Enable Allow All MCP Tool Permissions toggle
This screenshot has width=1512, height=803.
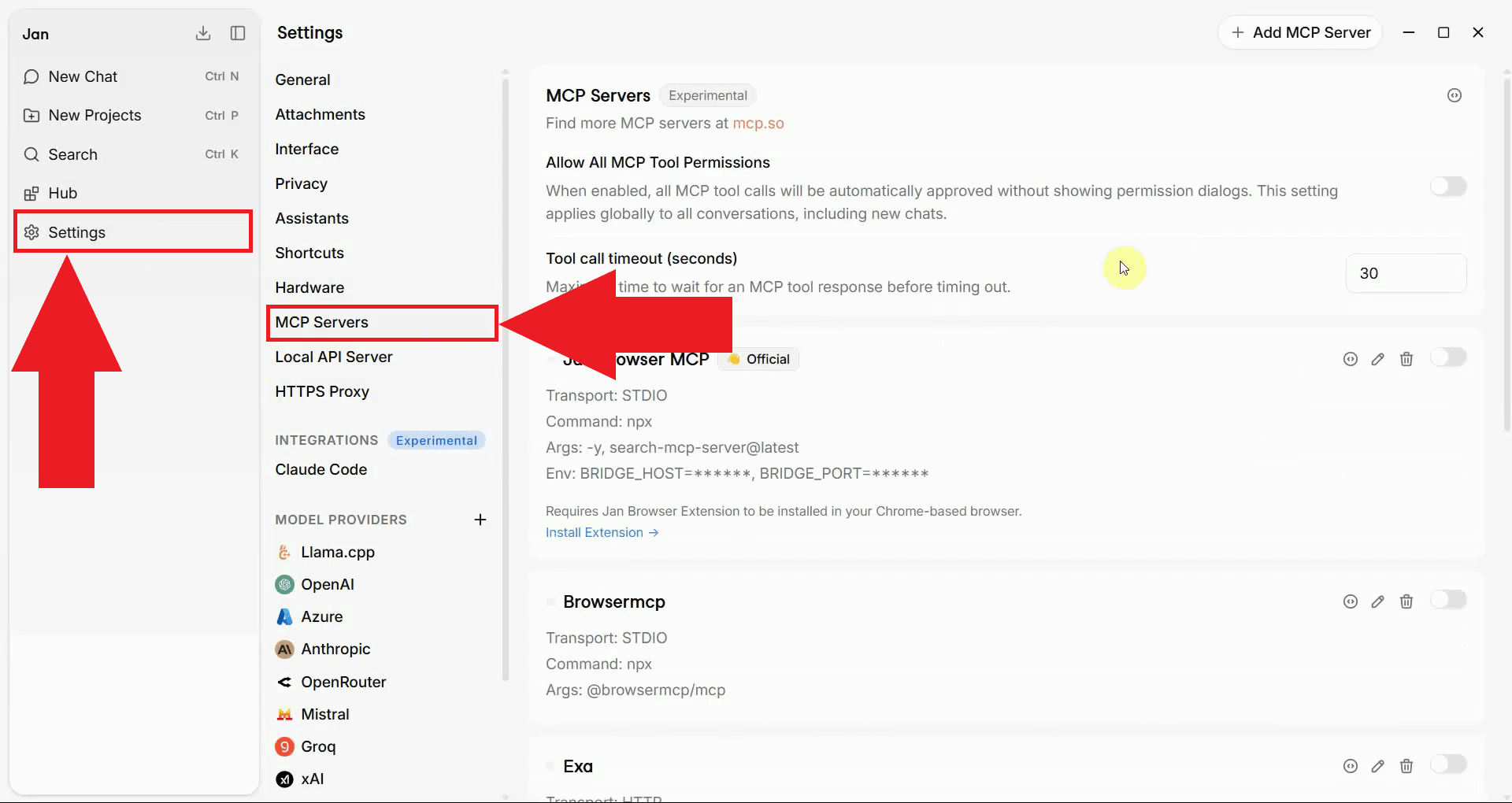pyautogui.click(x=1448, y=187)
